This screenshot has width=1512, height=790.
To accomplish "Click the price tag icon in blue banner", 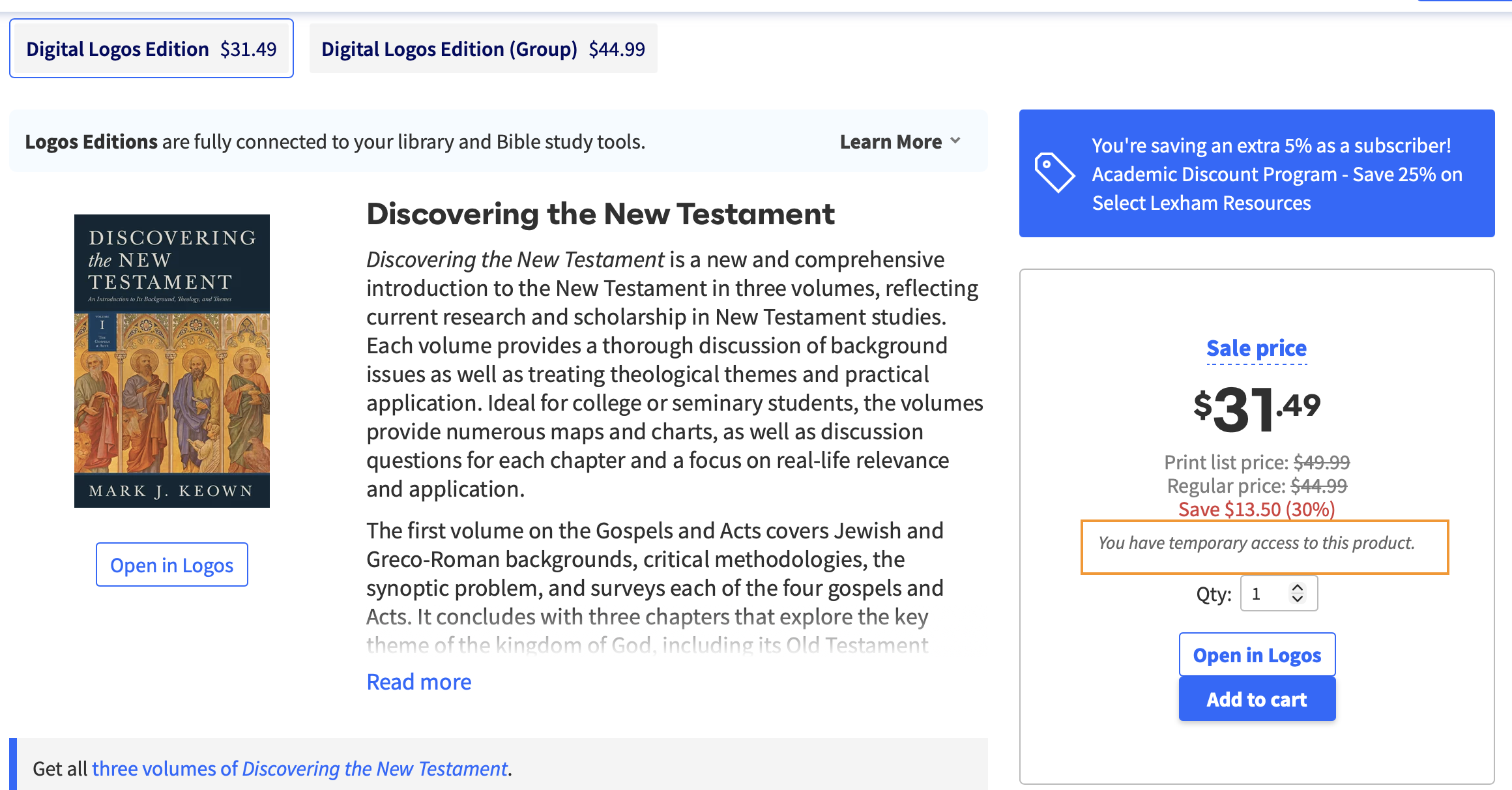I will [x=1054, y=173].
